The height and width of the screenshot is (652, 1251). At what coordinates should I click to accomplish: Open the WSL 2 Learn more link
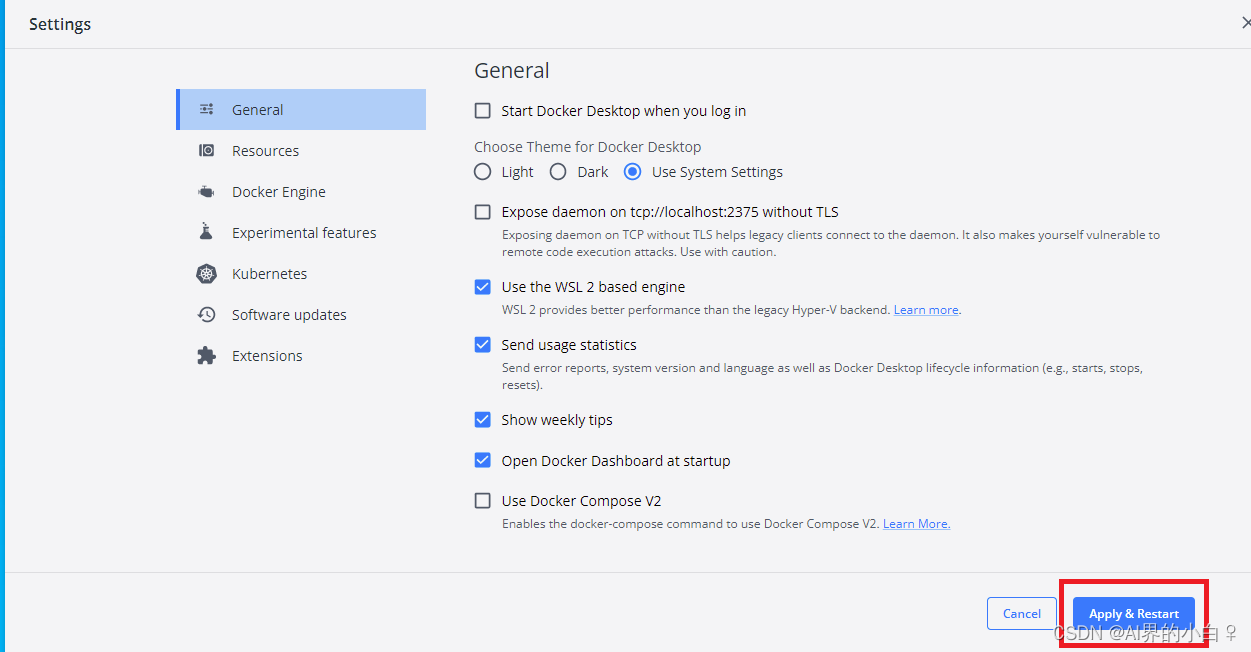[925, 310]
